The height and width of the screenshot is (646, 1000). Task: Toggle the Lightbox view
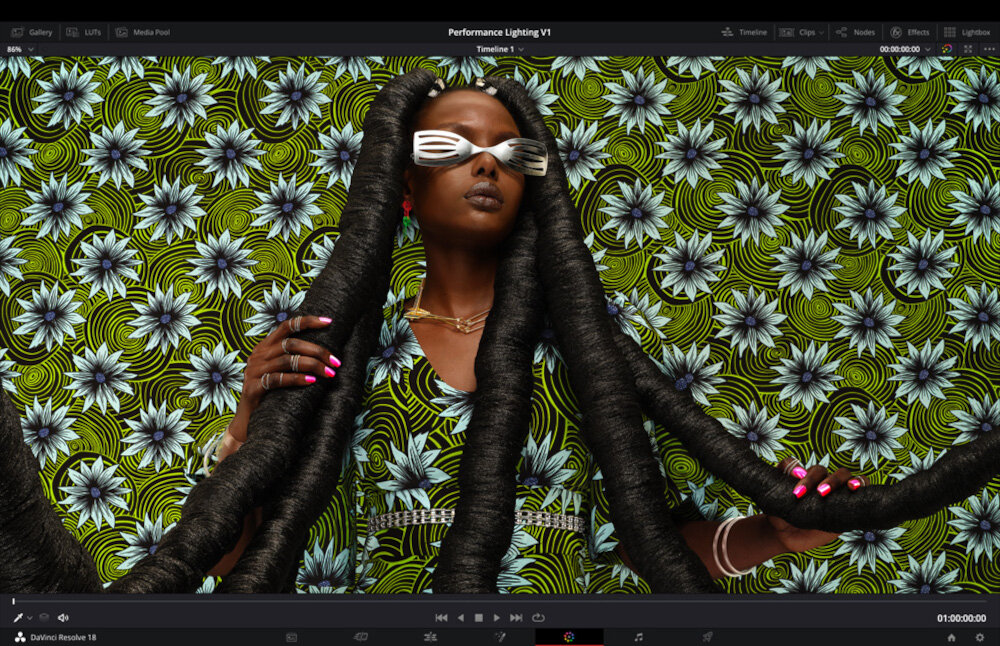967,32
